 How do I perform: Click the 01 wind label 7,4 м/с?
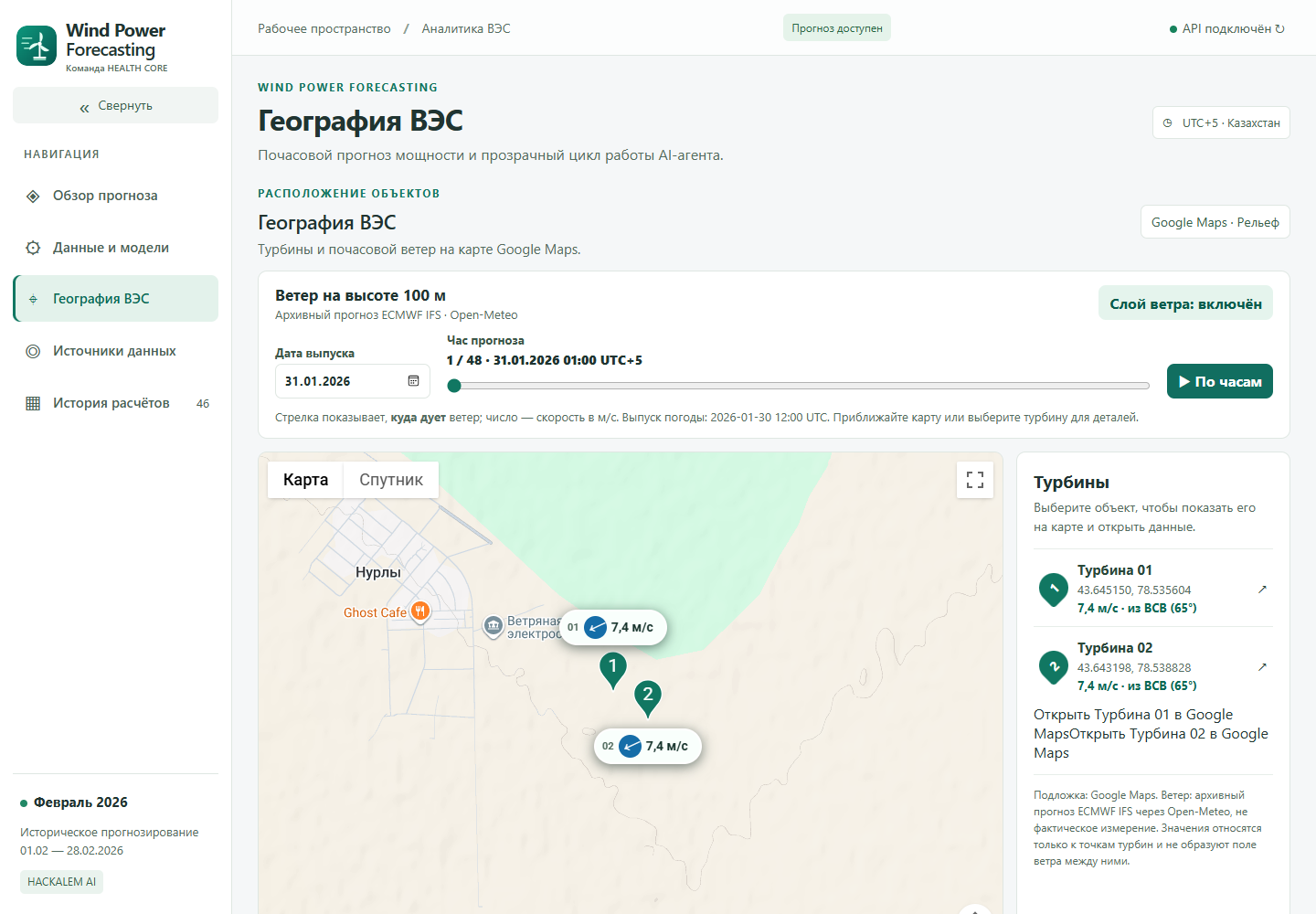pyautogui.click(x=613, y=627)
